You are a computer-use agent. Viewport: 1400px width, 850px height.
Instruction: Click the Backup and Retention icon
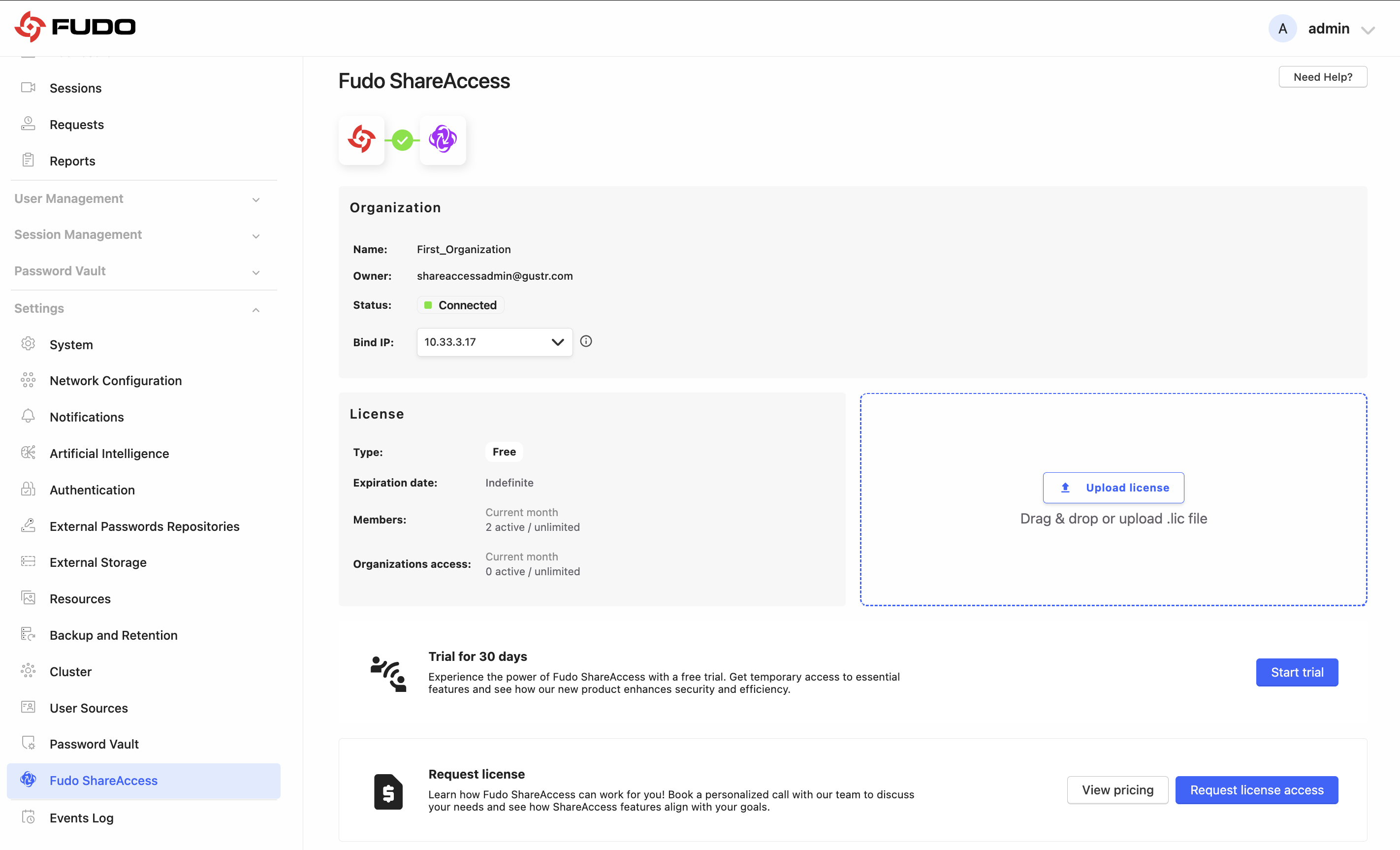click(28, 634)
